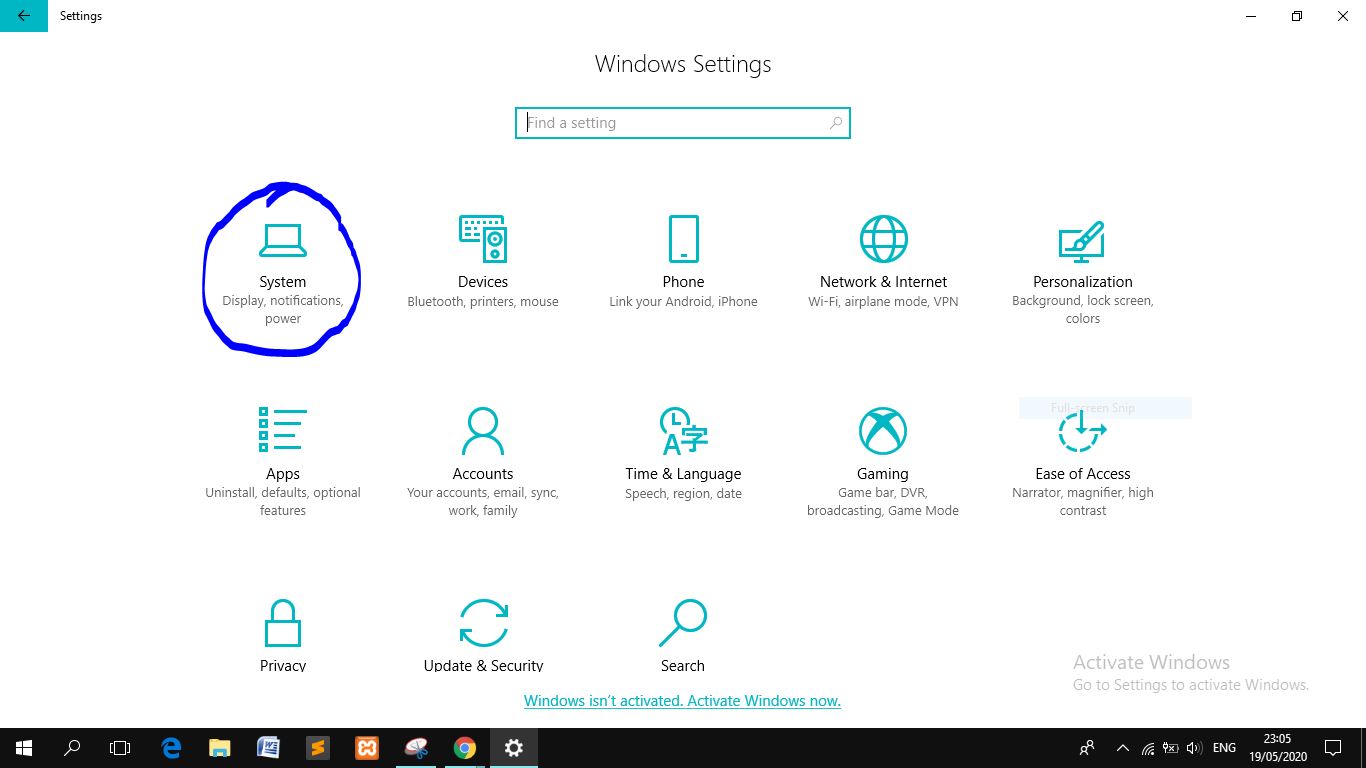Click the Time & Language label

(x=683, y=474)
